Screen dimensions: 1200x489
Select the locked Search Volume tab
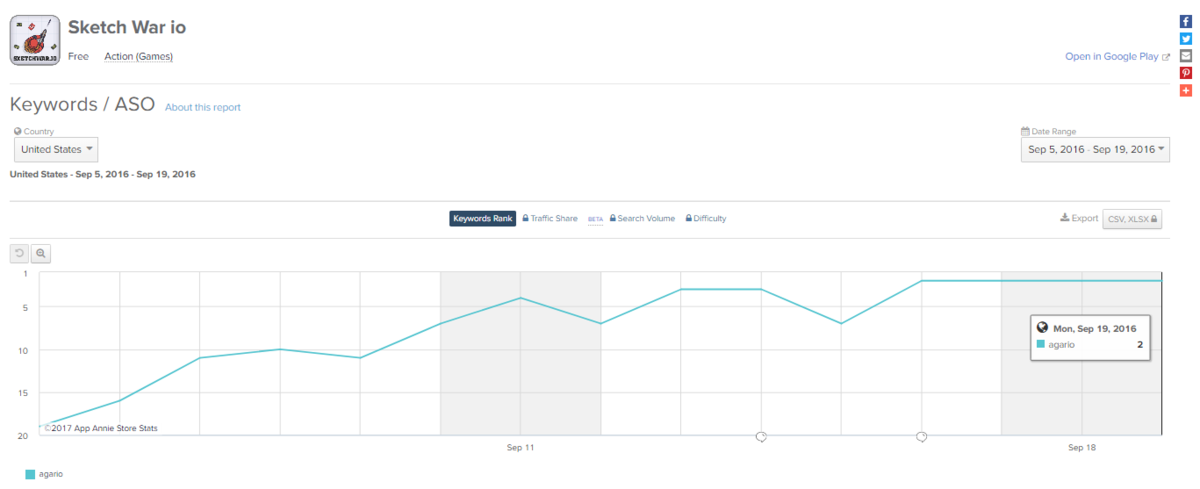click(x=642, y=218)
